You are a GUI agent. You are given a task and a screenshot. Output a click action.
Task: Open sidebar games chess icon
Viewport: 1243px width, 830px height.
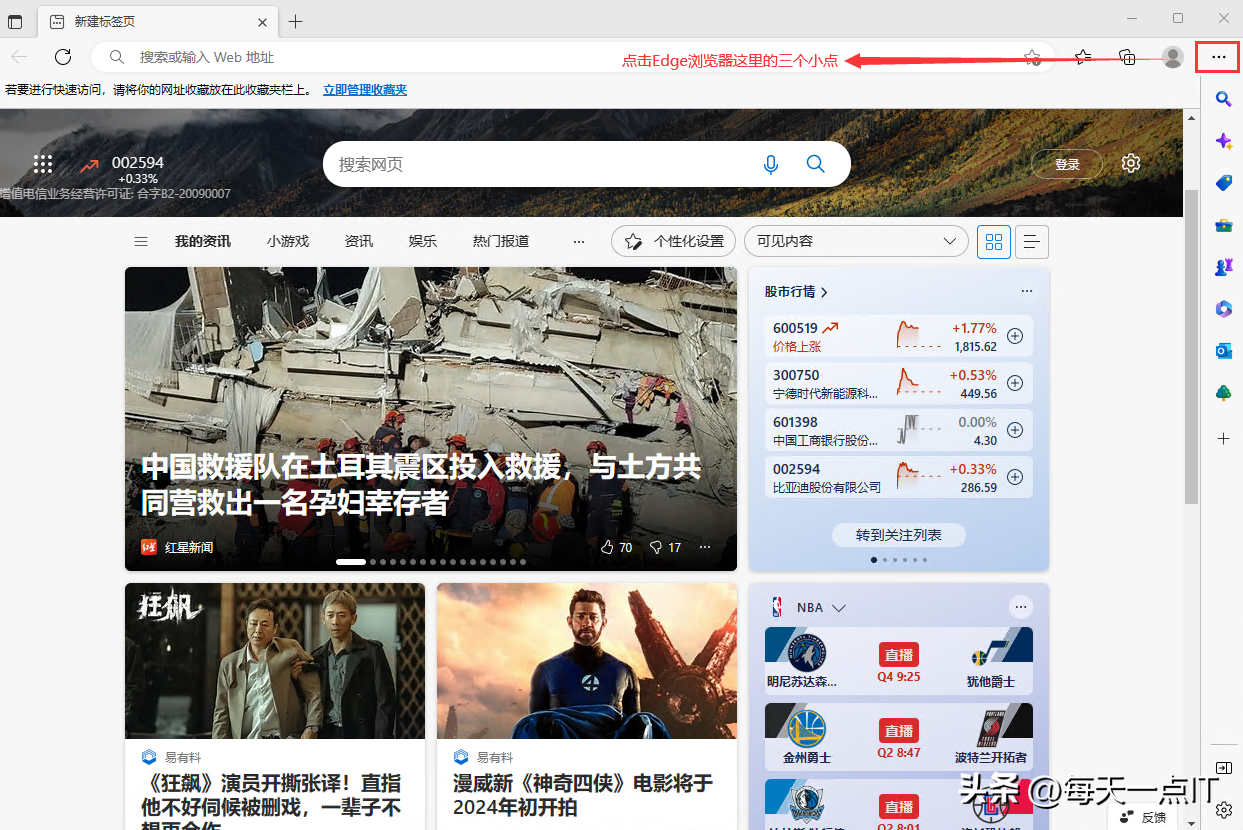coord(1223,267)
